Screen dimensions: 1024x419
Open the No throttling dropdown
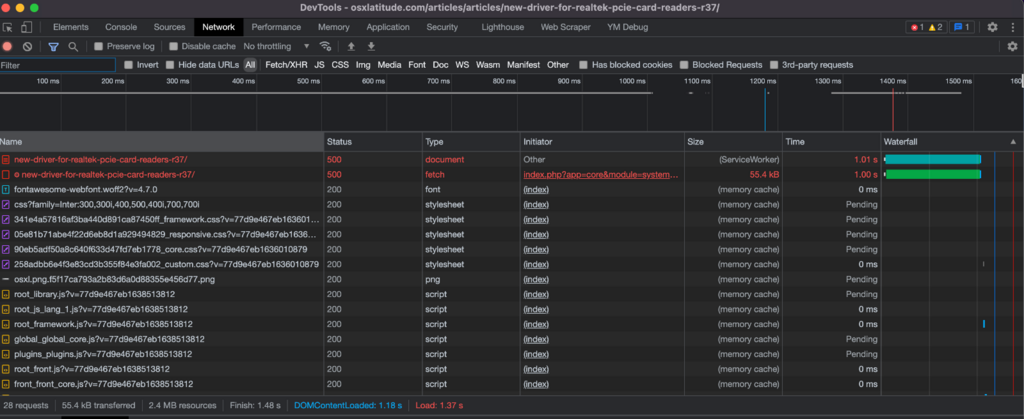[x=275, y=46]
